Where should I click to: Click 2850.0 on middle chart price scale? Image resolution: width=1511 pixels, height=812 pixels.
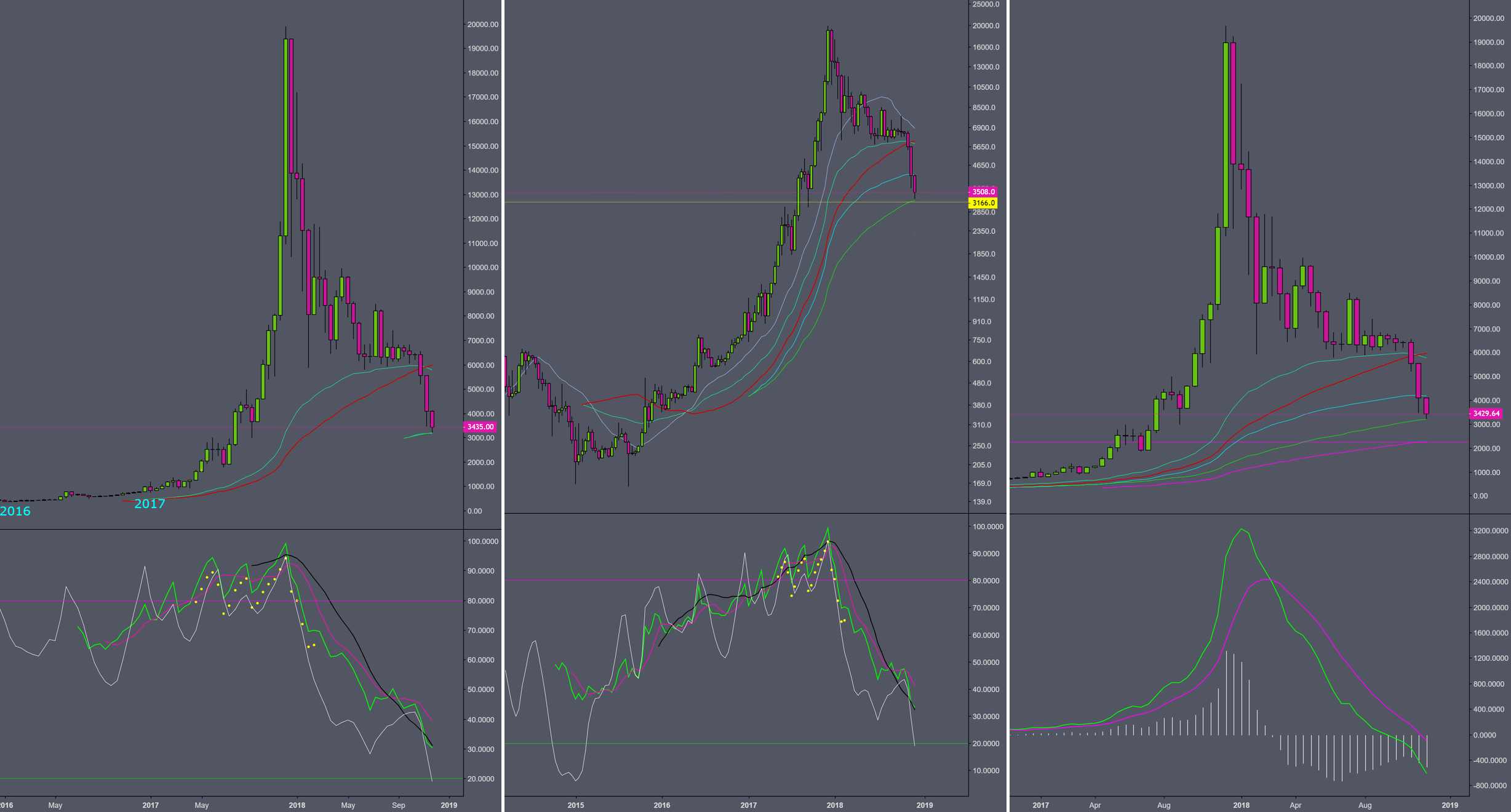pyautogui.click(x=983, y=212)
